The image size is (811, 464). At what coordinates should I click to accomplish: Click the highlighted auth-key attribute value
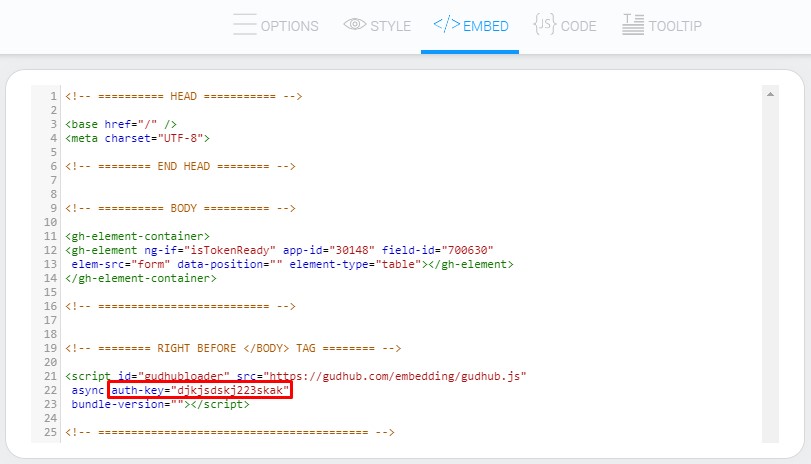point(231,390)
